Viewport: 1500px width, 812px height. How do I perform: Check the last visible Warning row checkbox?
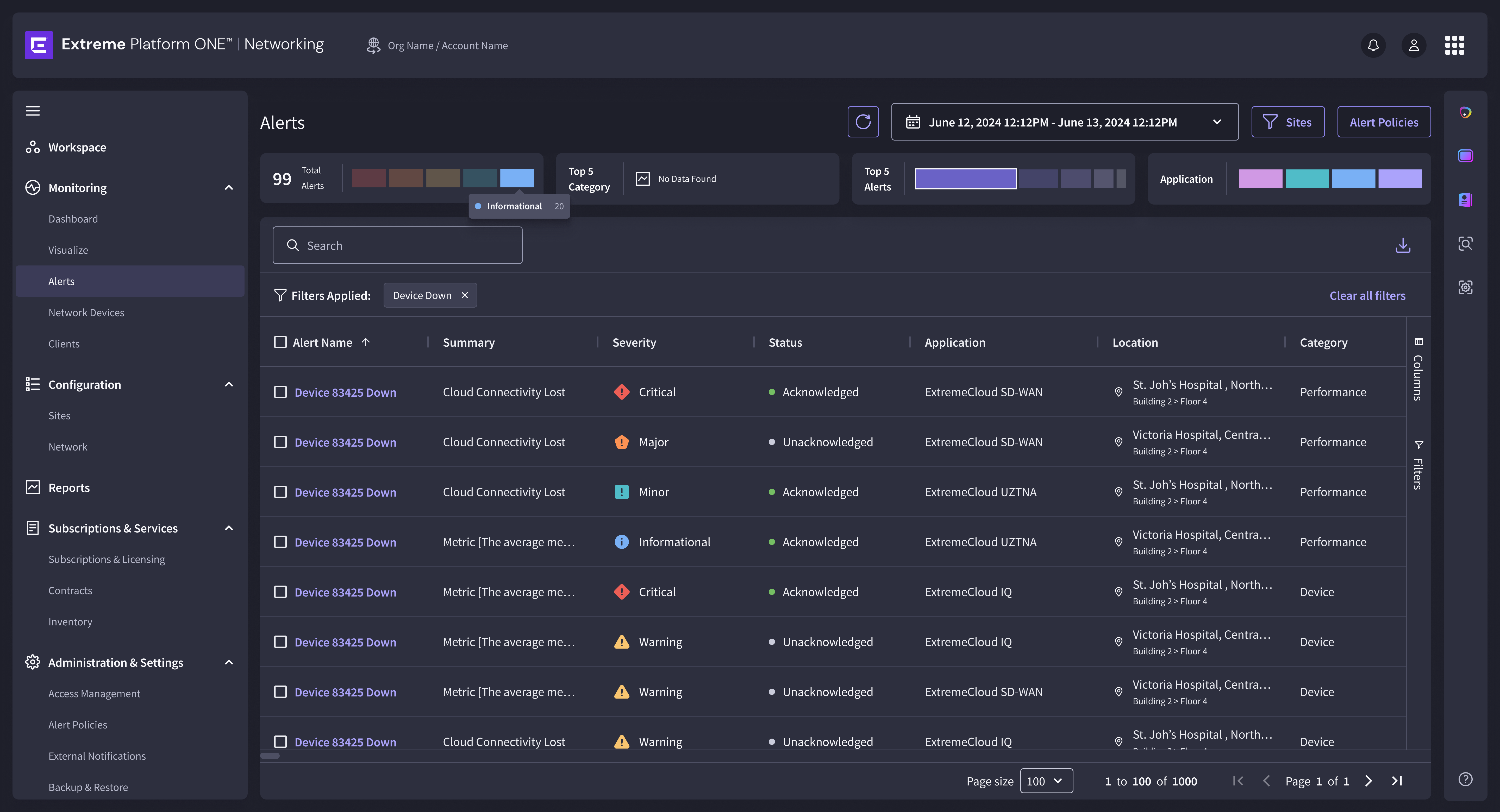pyautogui.click(x=280, y=741)
